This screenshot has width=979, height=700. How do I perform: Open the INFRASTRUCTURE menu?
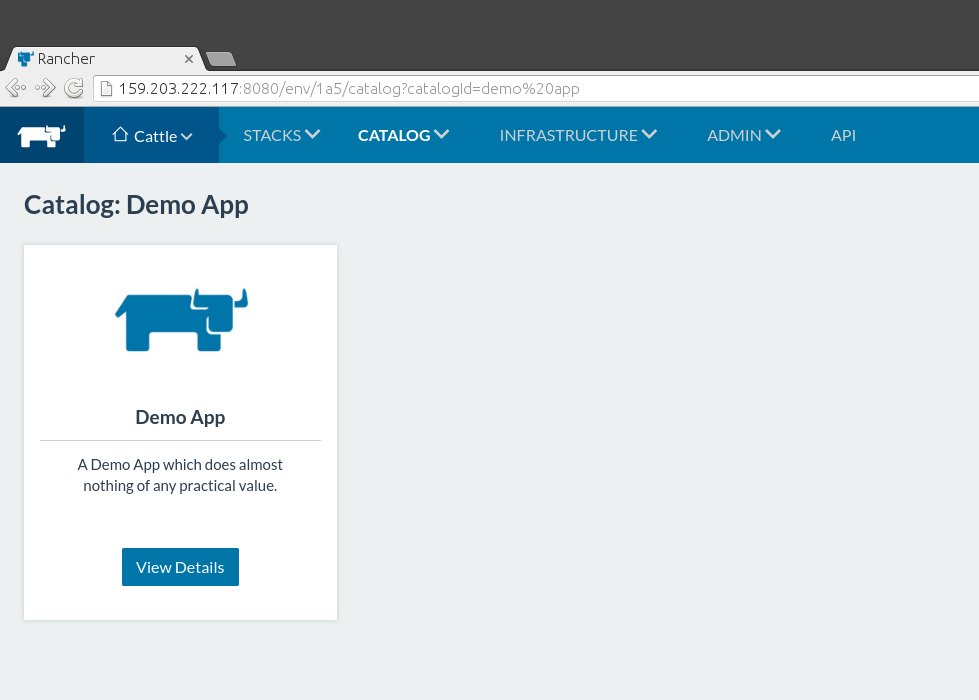[x=578, y=135]
